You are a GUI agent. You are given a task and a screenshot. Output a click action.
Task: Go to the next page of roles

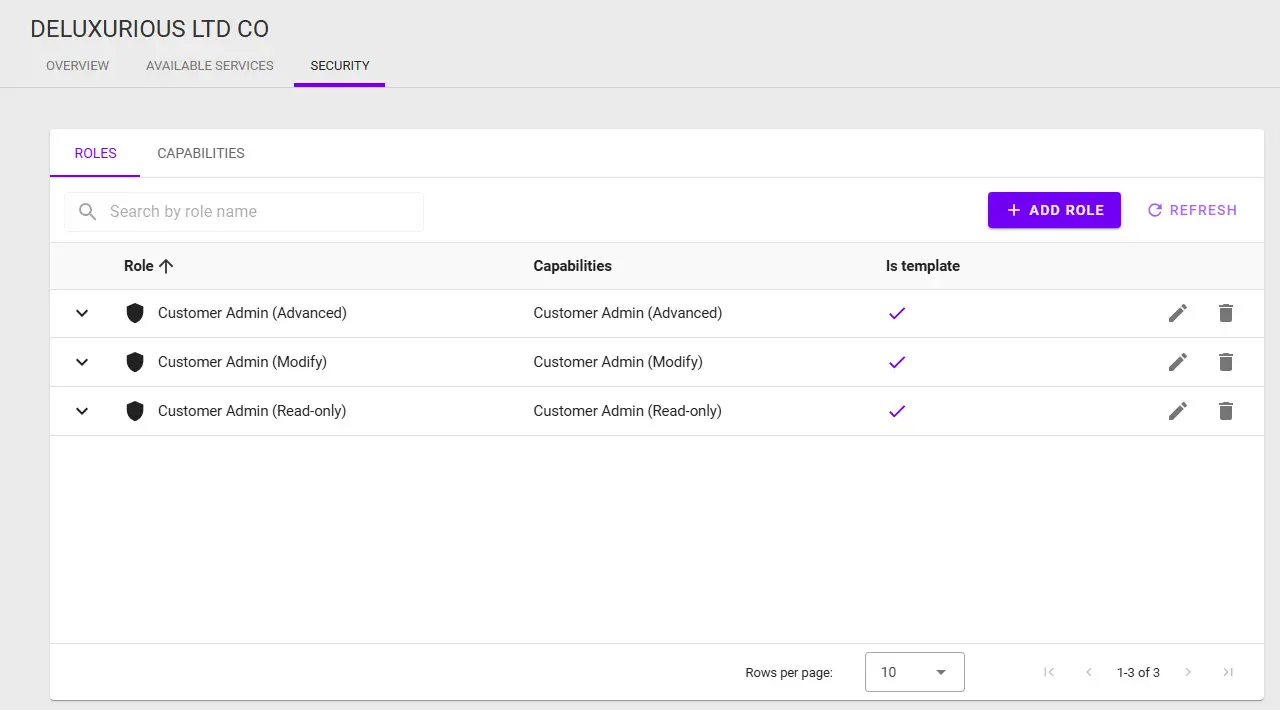pos(1188,672)
